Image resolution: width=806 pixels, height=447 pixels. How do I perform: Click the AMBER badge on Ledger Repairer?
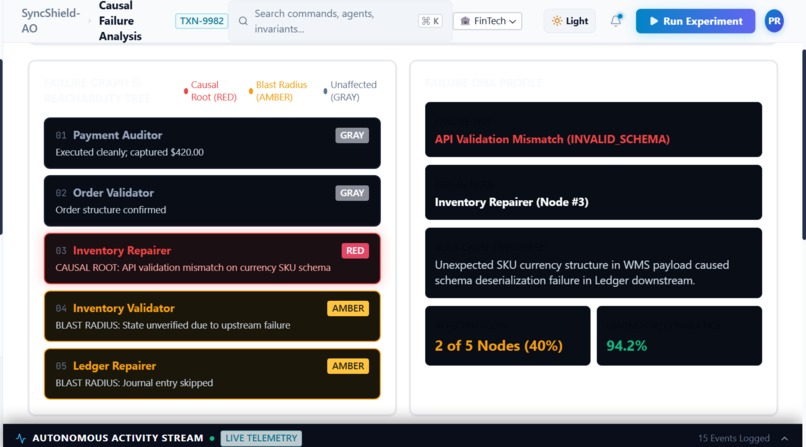[348, 366]
